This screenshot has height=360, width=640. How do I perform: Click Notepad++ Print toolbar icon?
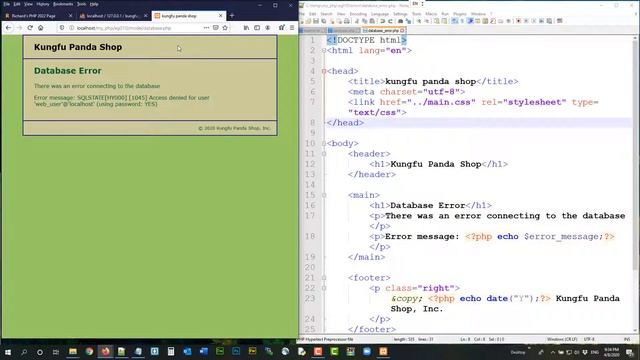pyautogui.click(x=347, y=21)
